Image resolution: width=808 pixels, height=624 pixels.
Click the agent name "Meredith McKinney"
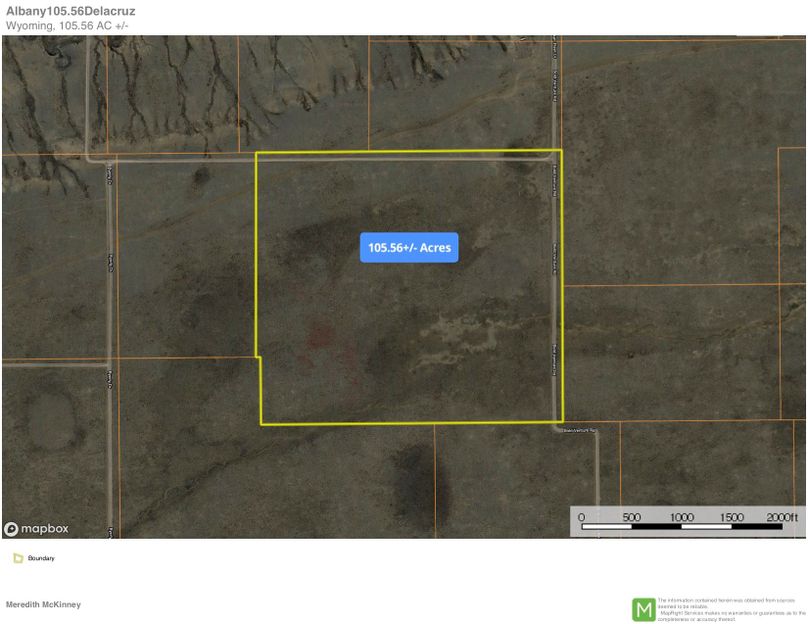tap(44, 604)
